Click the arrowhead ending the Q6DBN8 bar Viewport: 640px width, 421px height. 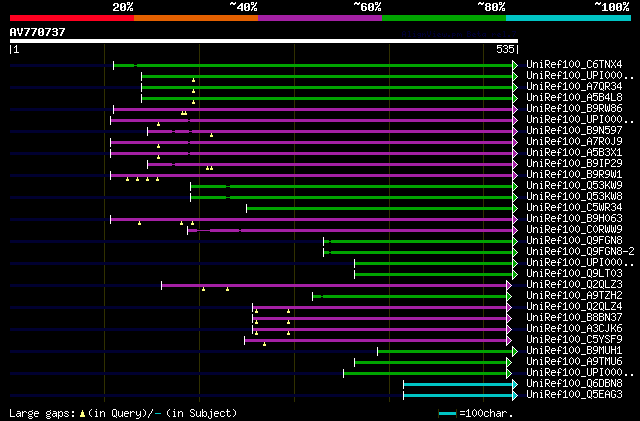[x=515, y=385]
